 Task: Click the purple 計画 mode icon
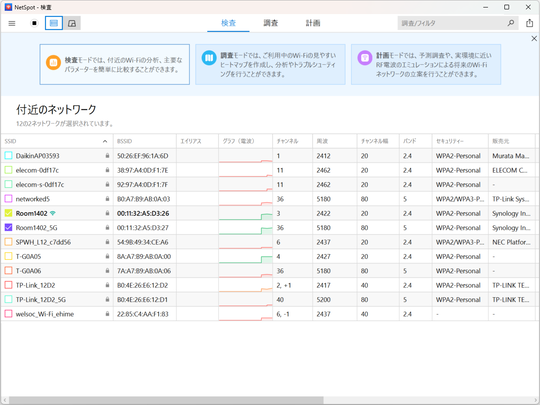(x=365, y=58)
